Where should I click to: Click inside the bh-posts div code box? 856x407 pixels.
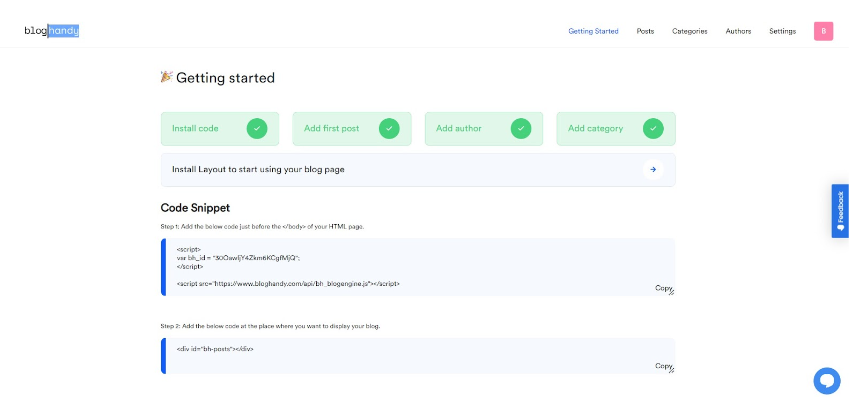(x=418, y=356)
